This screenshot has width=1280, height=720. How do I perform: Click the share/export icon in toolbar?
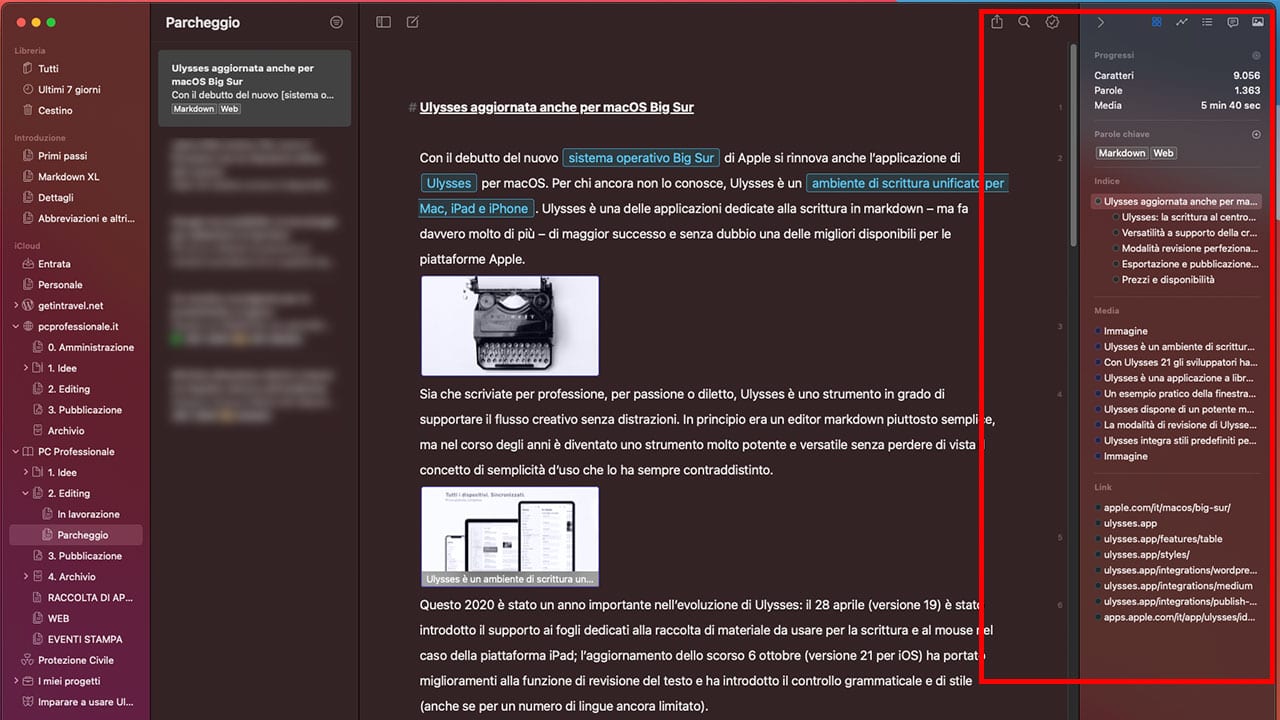(x=997, y=22)
